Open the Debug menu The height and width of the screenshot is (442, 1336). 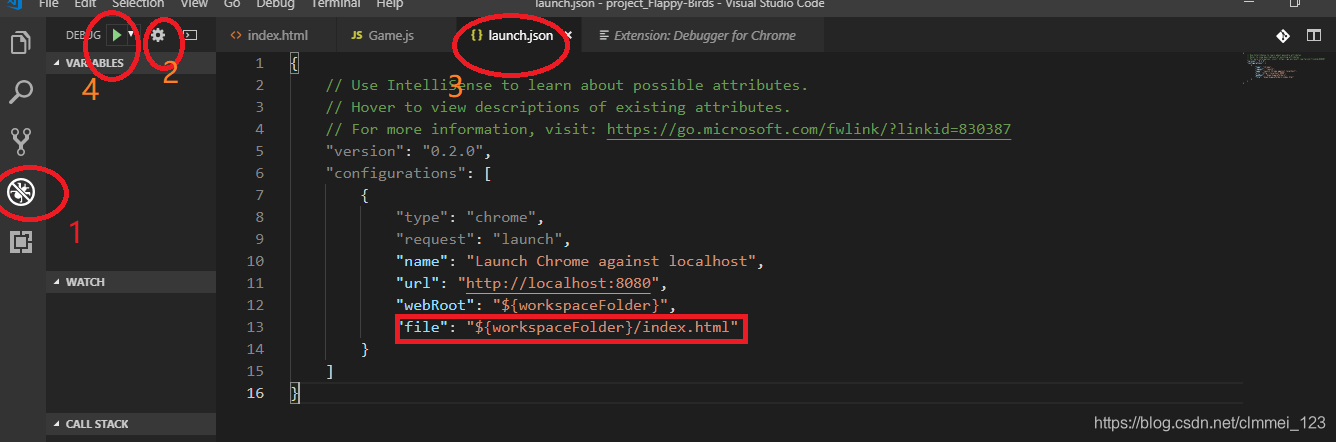pyautogui.click(x=274, y=4)
